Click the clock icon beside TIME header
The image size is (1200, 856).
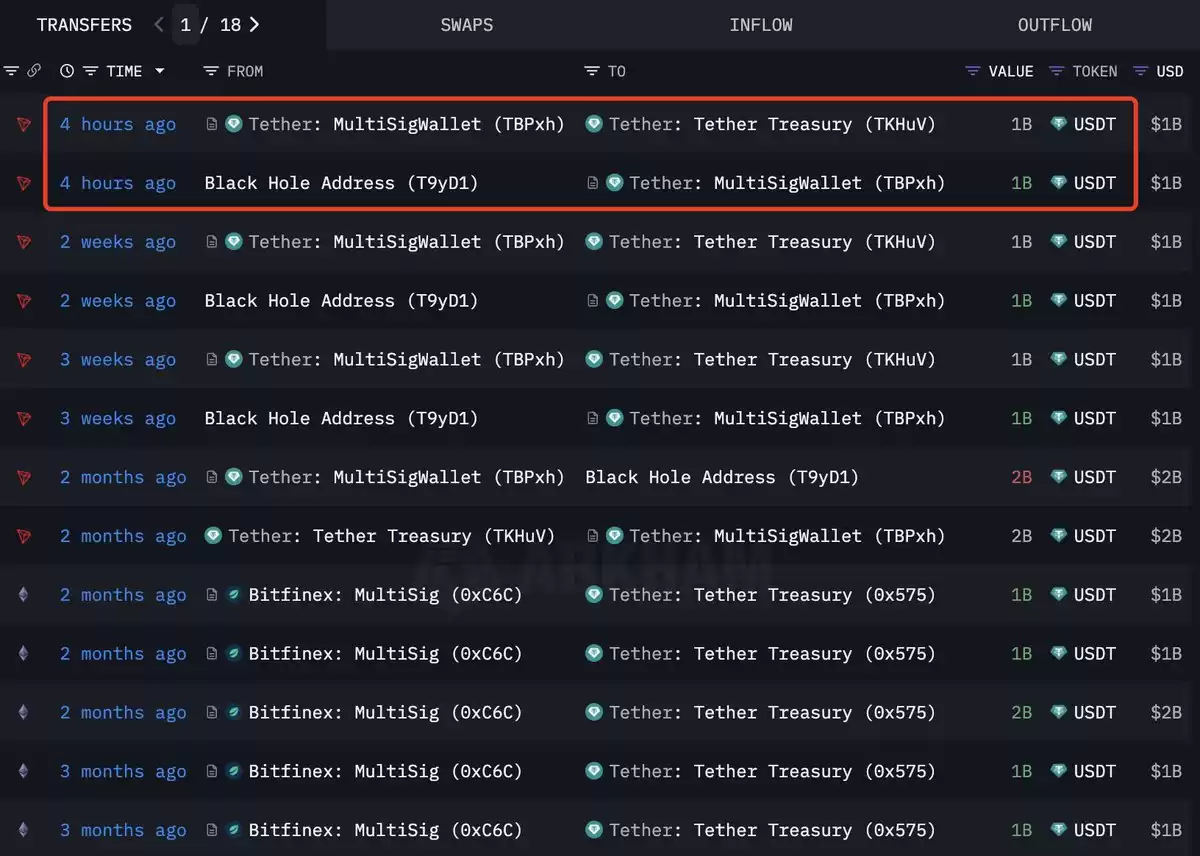tap(67, 71)
